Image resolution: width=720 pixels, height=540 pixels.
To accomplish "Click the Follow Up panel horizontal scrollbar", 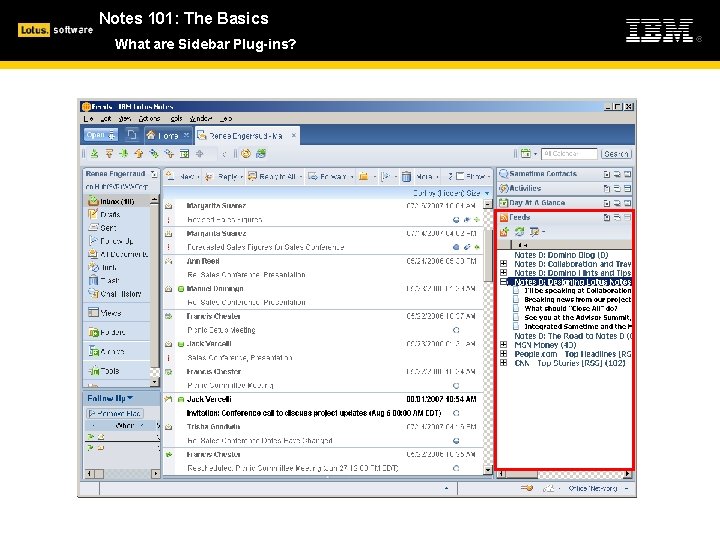I will [x=122, y=473].
